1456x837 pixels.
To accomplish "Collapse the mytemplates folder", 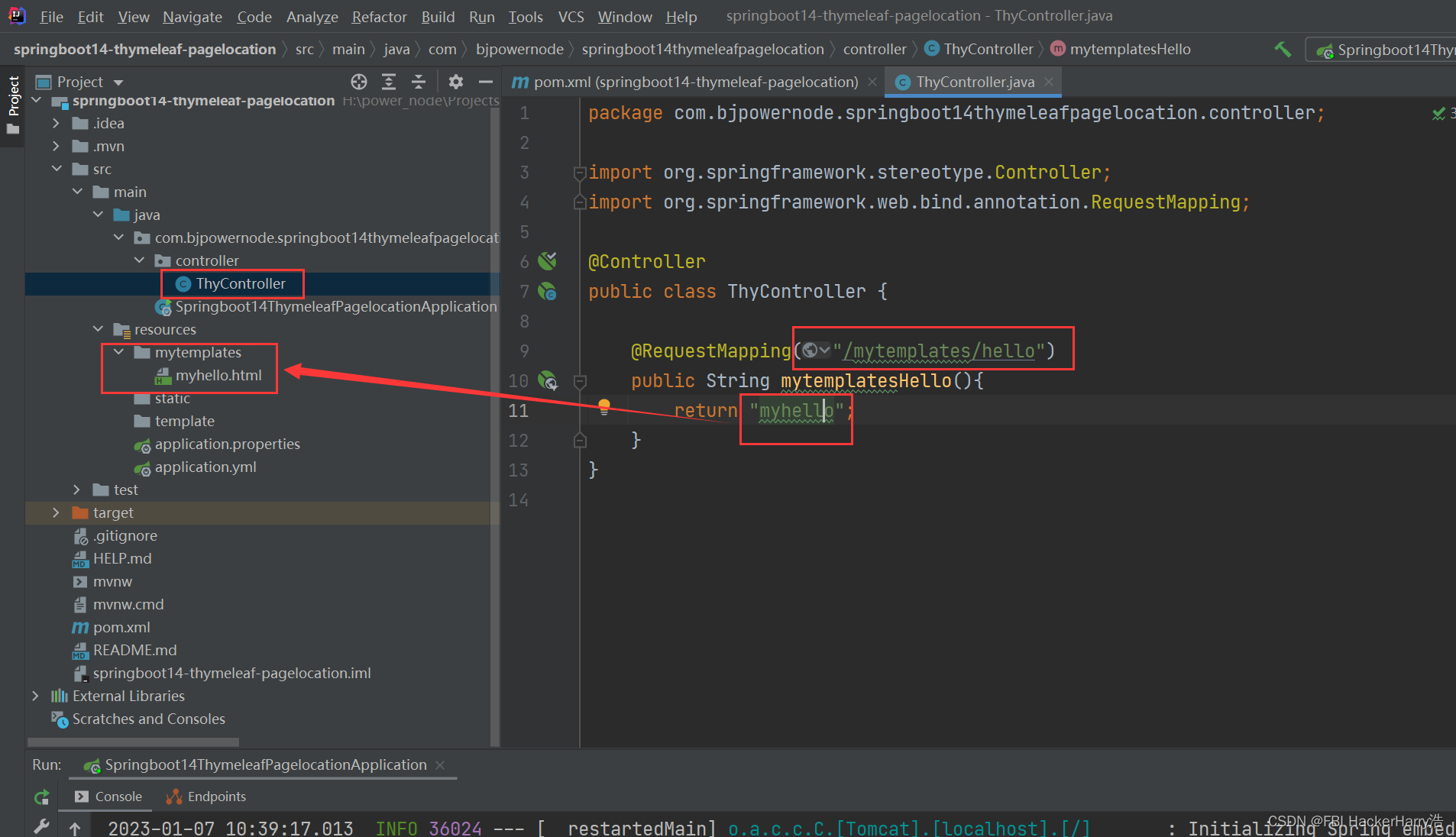I will [118, 352].
